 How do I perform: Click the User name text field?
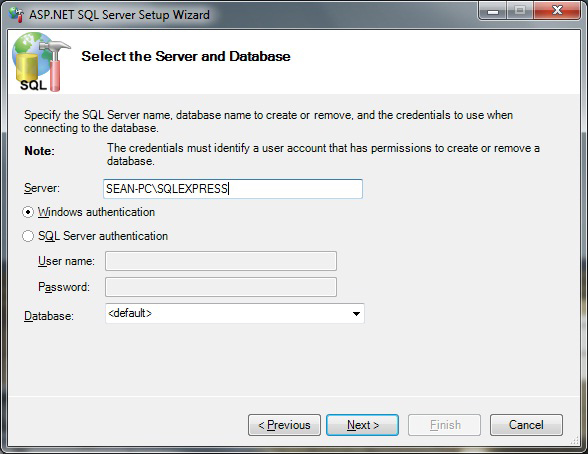pyautogui.click(x=221, y=261)
